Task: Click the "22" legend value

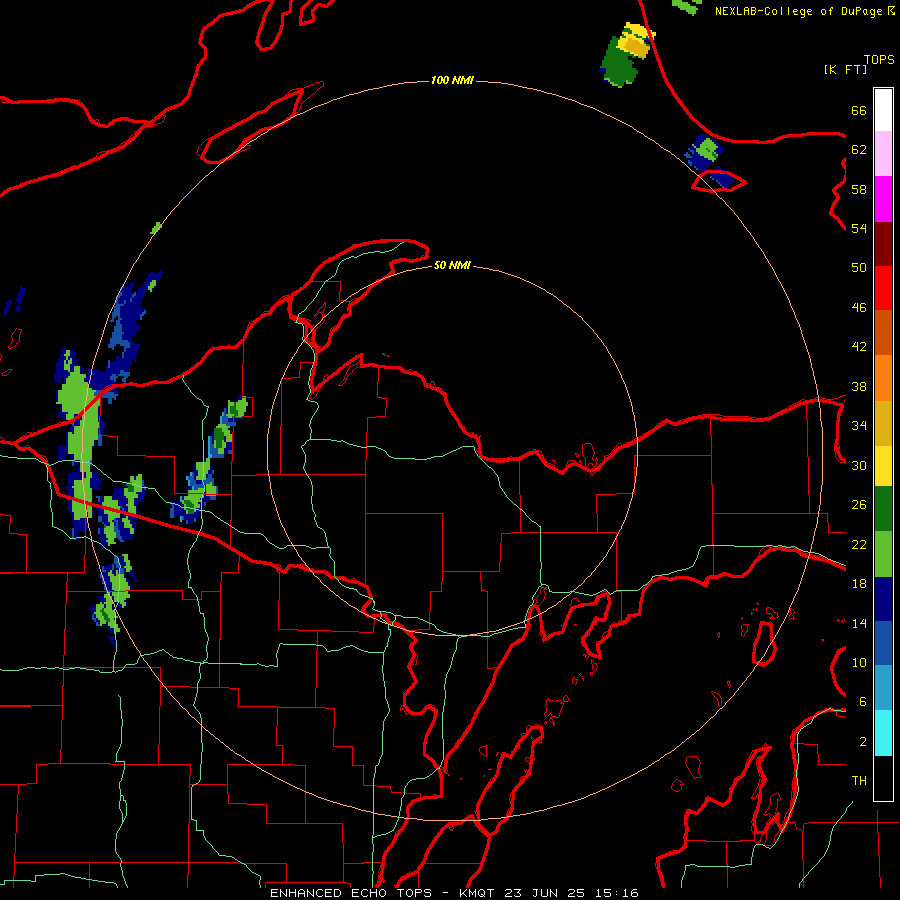Action: click(x=859, y=545)
